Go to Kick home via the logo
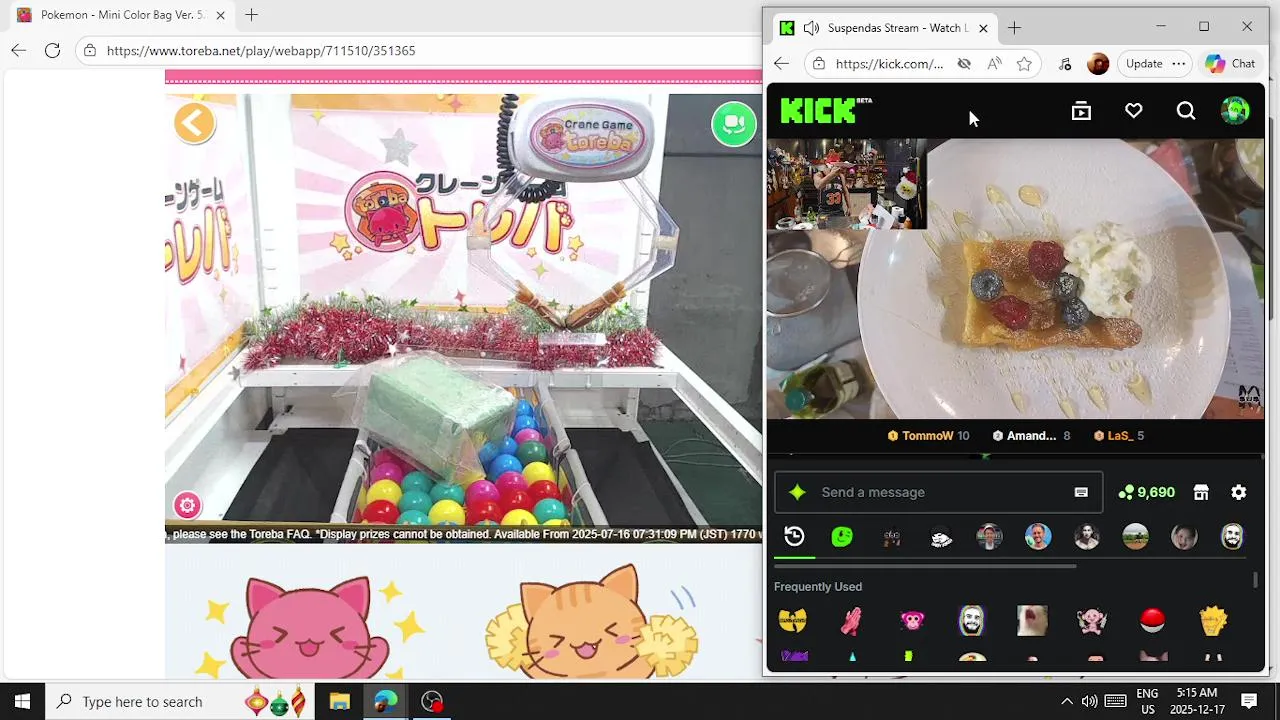 point(826,110)
